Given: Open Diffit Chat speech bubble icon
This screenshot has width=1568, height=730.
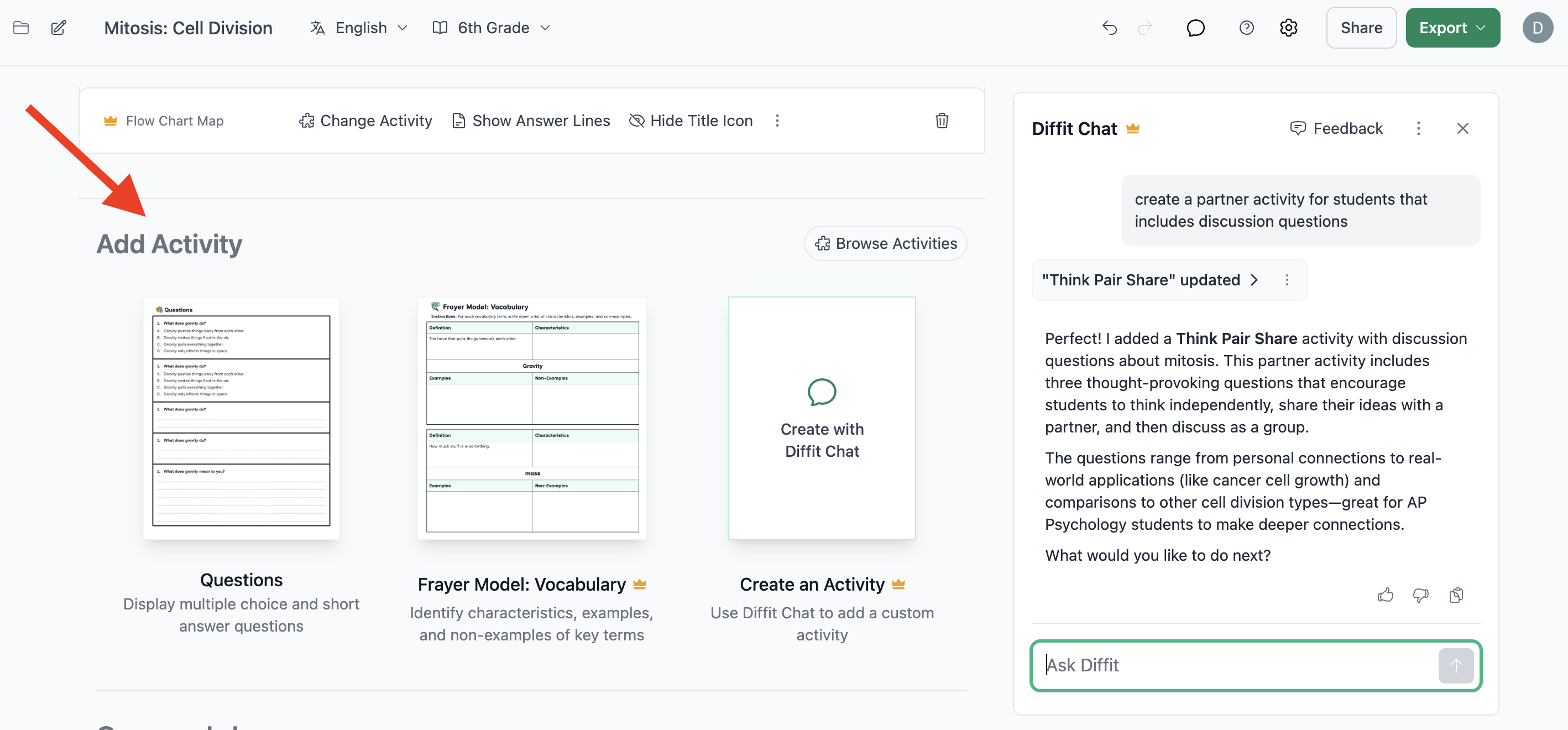Looking at the screenshot, I should [1195, 28].
